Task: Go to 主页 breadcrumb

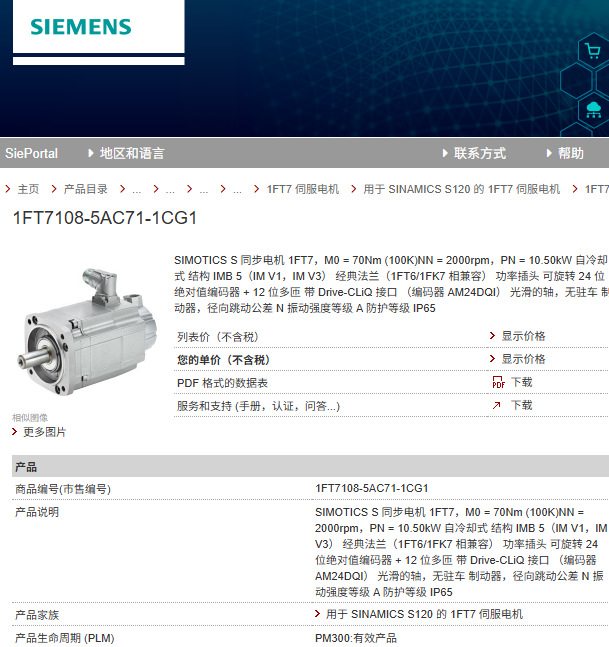Action: tap(28, 189)
